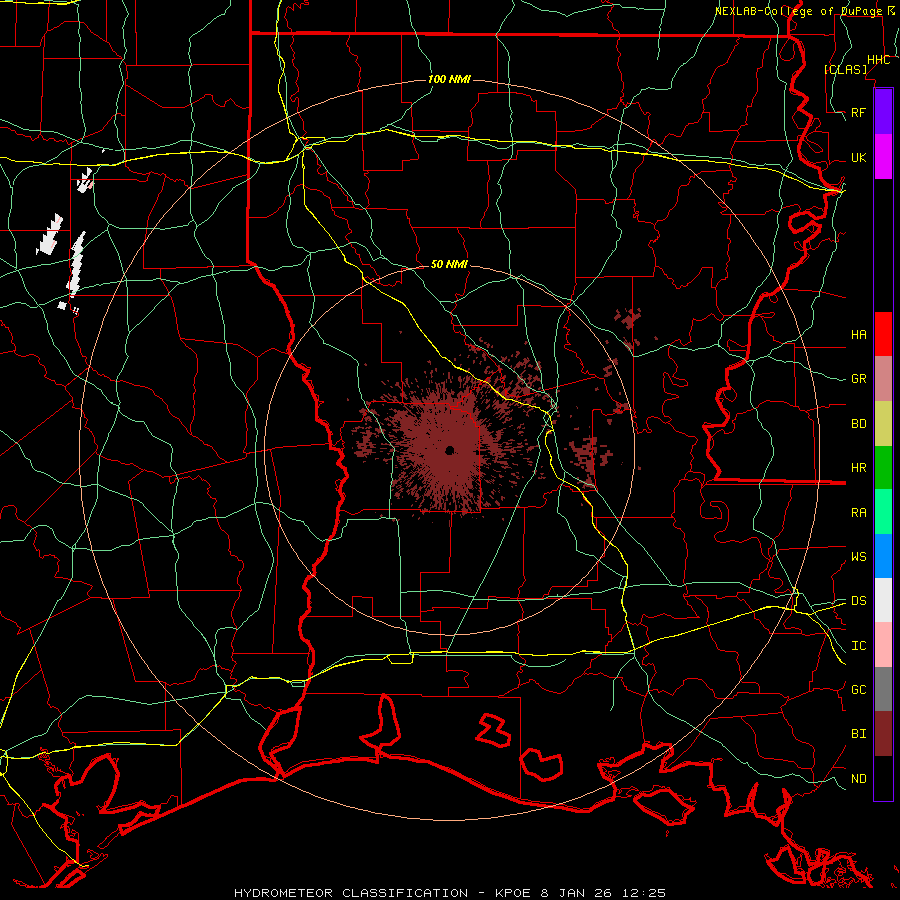Click the white DS legend swatch
900x900 pixels.
click(x=883, y=600)
